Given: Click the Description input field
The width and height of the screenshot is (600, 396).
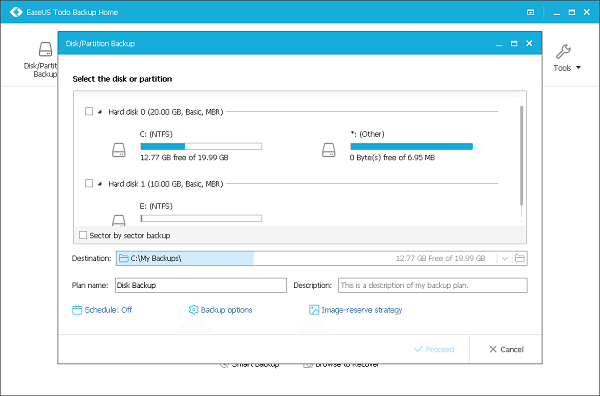Looking at the screenshot, I should [433, 285].
